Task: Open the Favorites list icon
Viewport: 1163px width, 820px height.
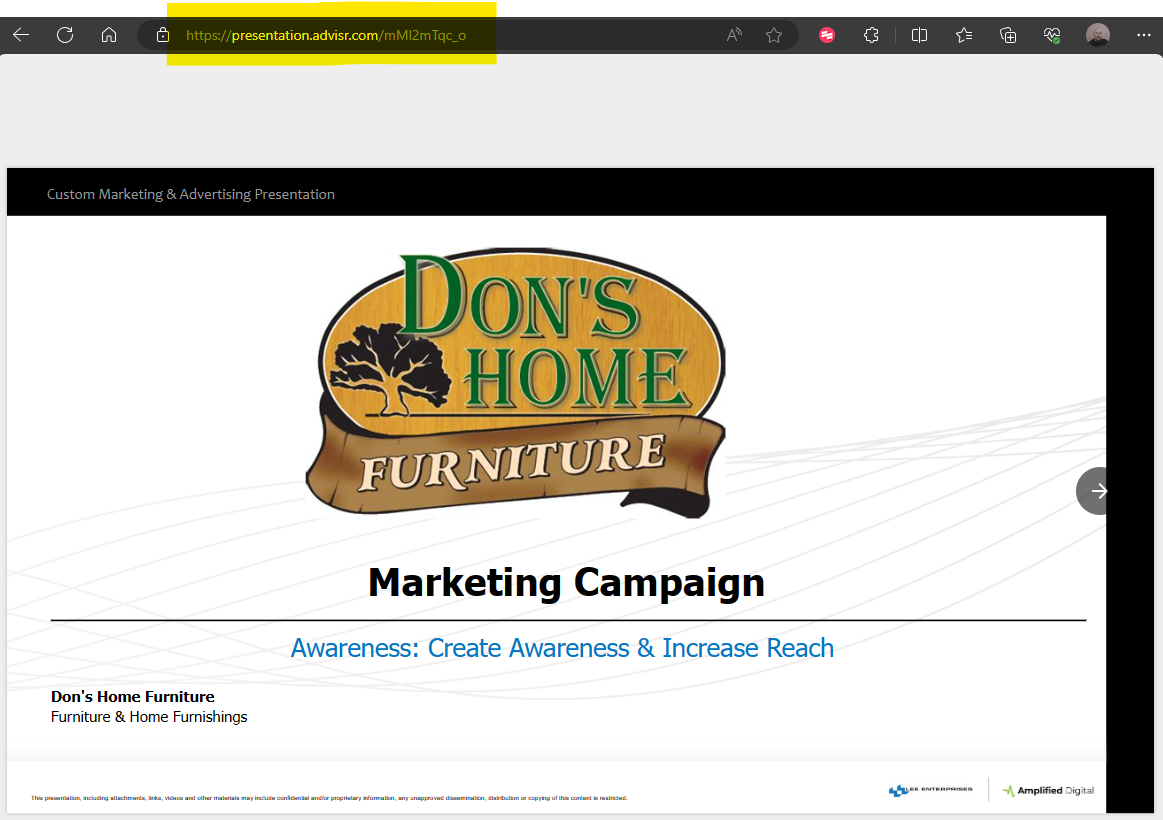Action: [964, 35]
